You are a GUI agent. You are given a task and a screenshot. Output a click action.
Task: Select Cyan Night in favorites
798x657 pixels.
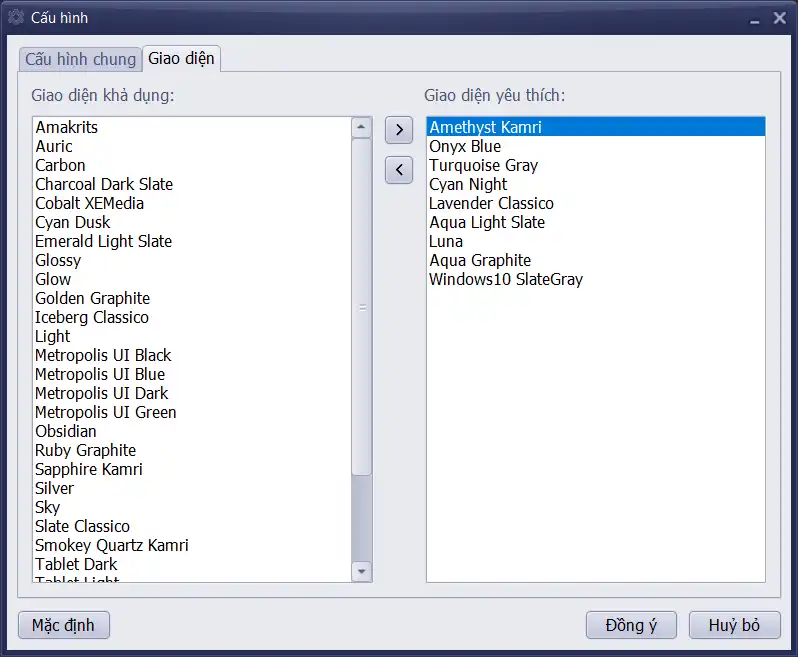[595, 184]
